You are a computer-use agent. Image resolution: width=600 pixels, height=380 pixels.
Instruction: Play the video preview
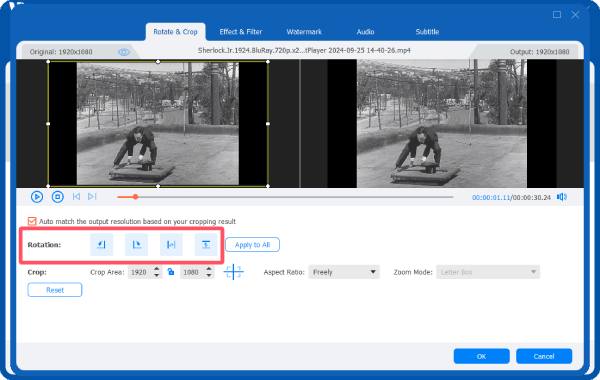pyautogui.click(x=37, y=197)
